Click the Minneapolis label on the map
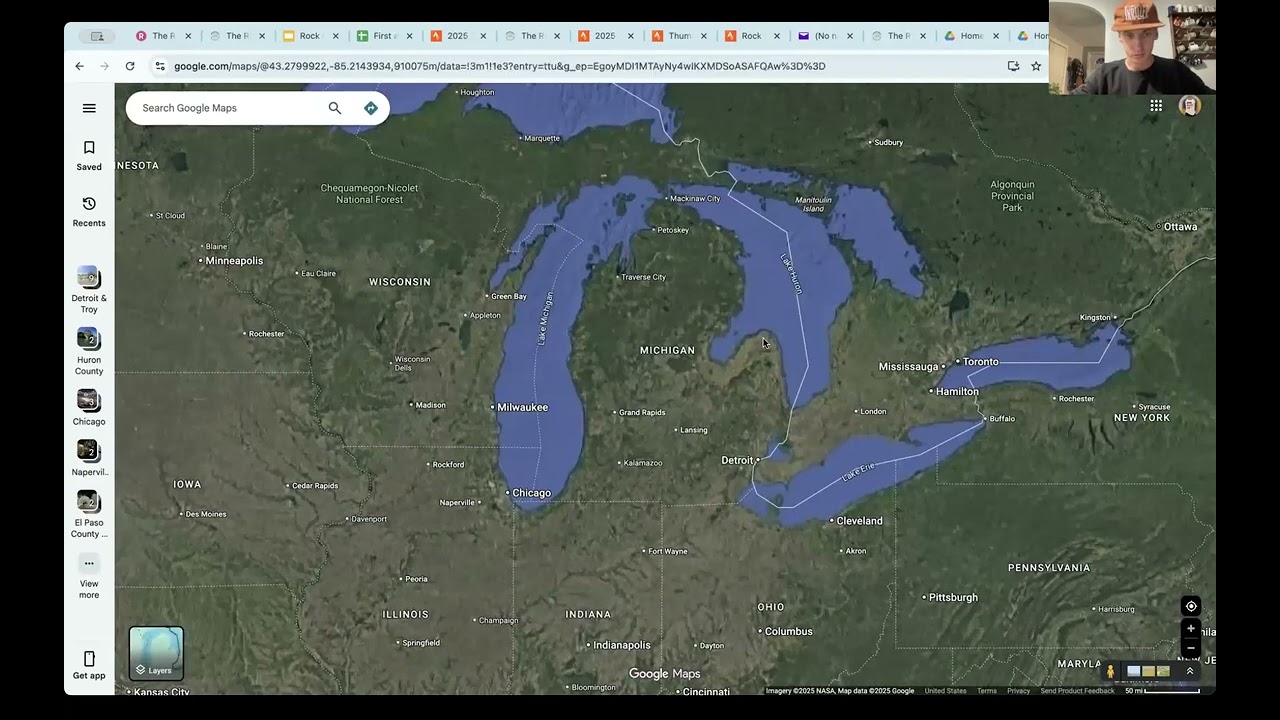This screenshot has width=1280, height=720. [x=234, y=261]
